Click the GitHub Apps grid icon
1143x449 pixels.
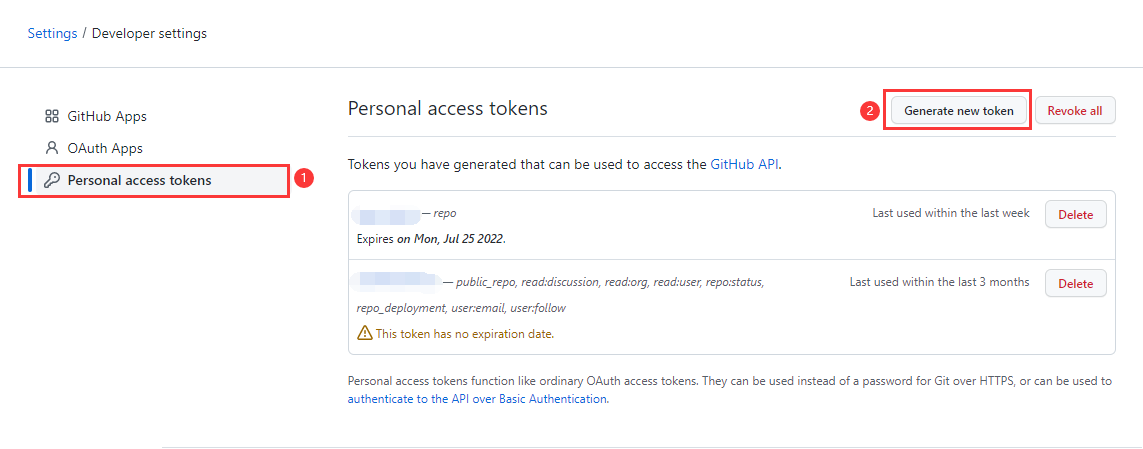coord(52,116)
